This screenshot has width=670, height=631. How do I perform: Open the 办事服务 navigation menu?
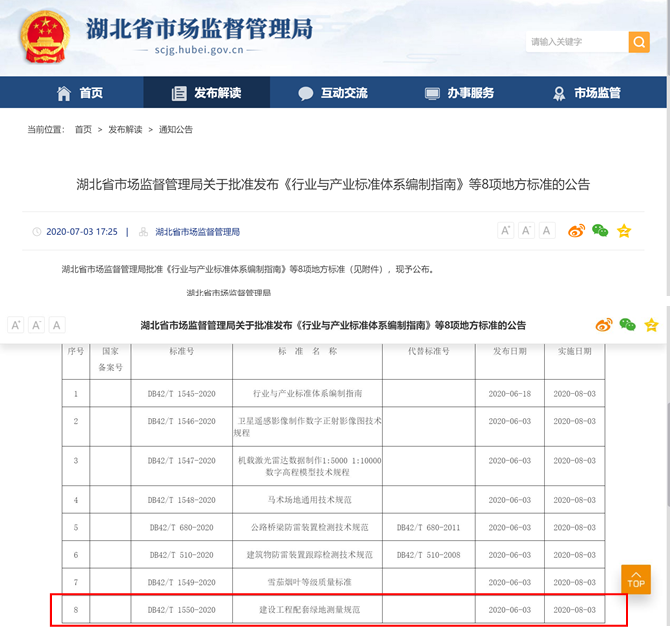[459, 93]
